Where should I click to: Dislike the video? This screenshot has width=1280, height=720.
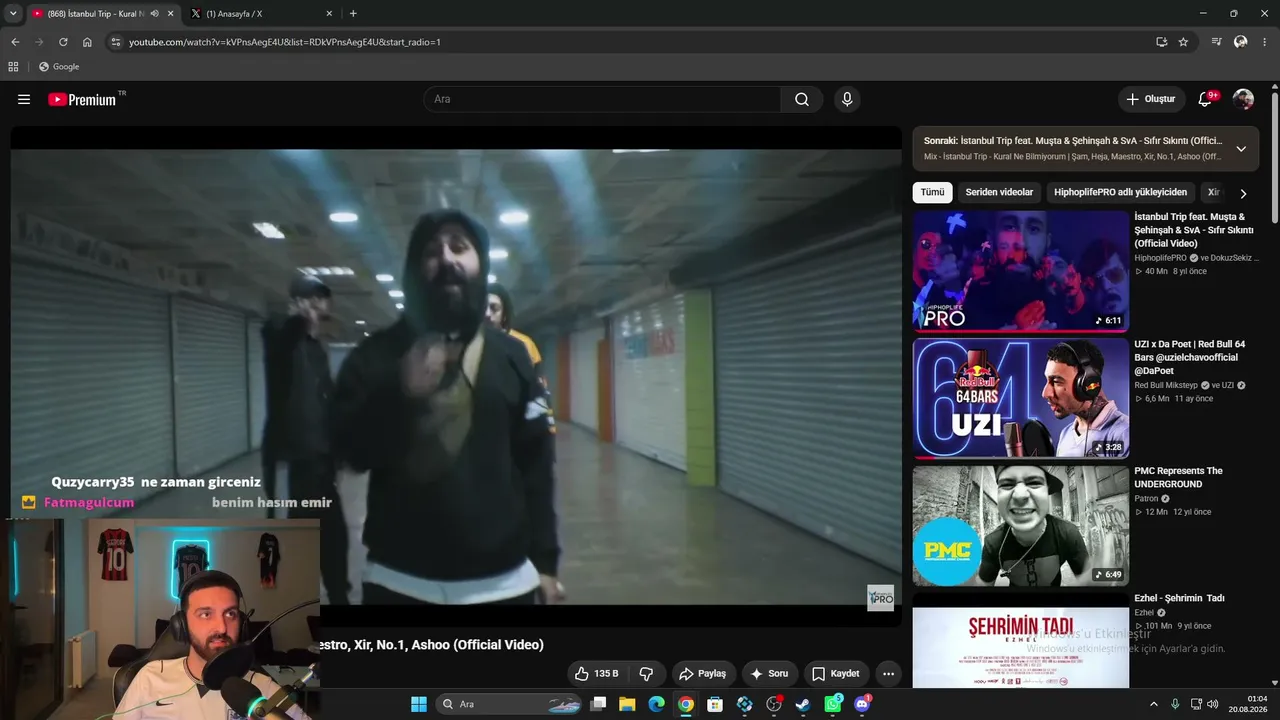(646, 674)
